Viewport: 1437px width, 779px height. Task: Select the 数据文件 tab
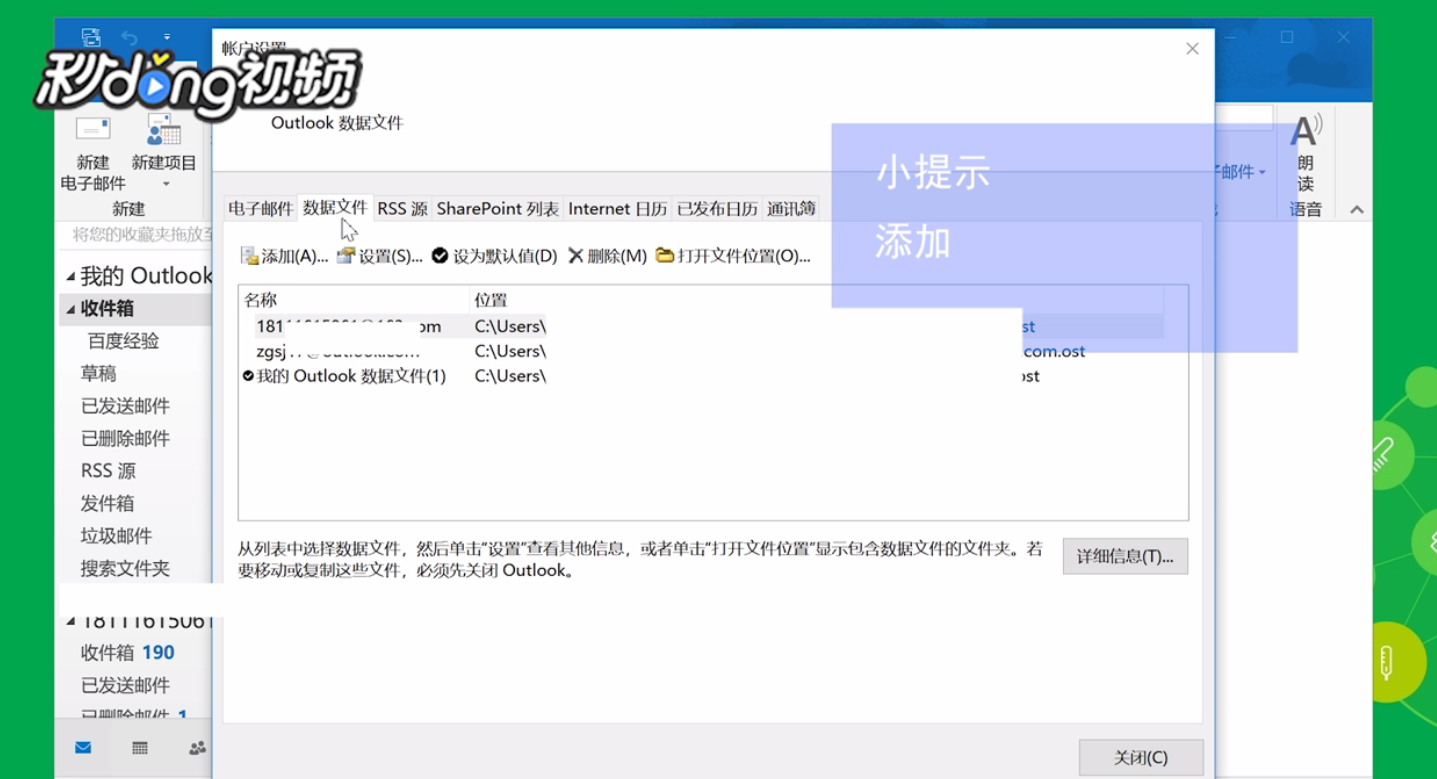coord(335,207)
